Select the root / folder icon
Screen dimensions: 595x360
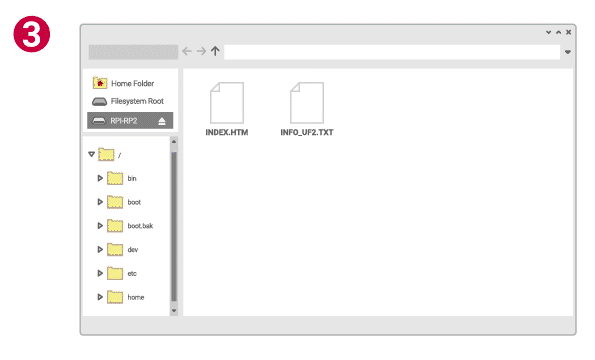pos(106,154)
